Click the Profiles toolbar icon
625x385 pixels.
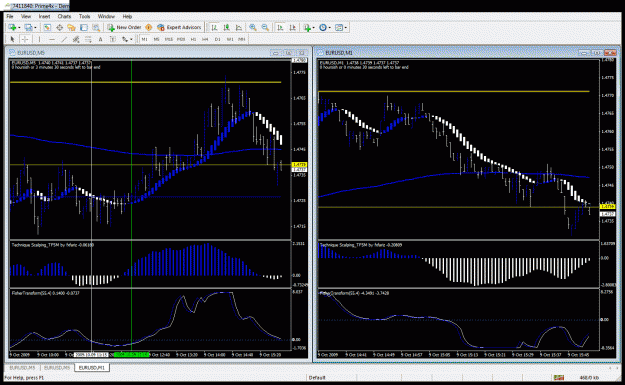[28, 28]
